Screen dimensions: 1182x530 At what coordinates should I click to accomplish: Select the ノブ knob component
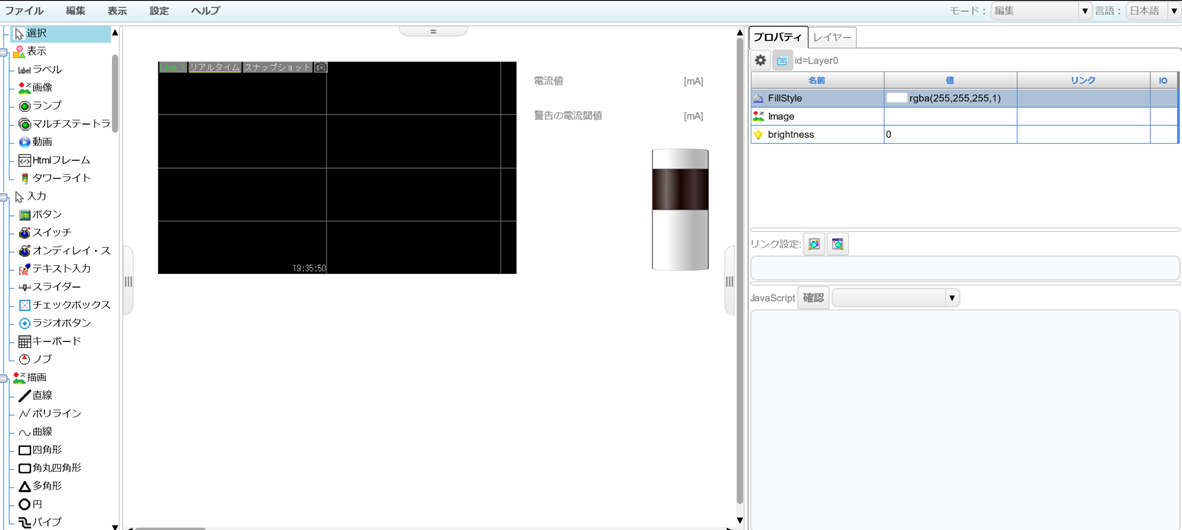click(35, 359)
